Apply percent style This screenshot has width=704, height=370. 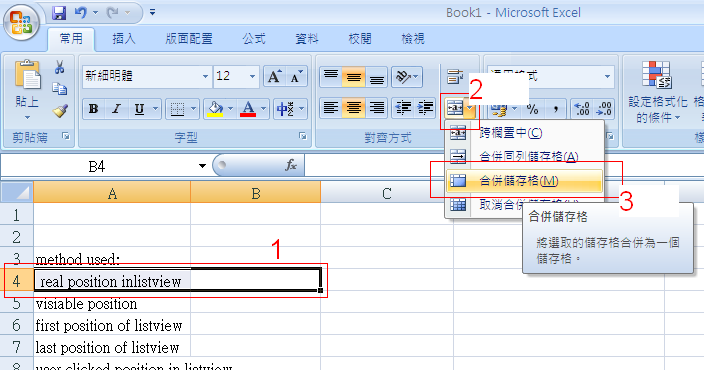click(x=532, y=109)
